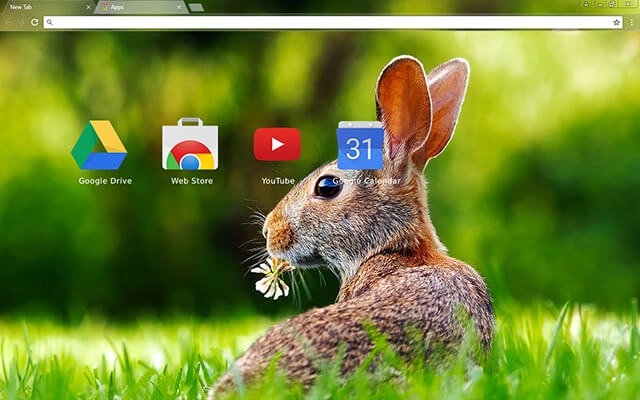The image size is (640, 400).
Task: Switch to the New Tab tab
Action: (x=46, y=7)
